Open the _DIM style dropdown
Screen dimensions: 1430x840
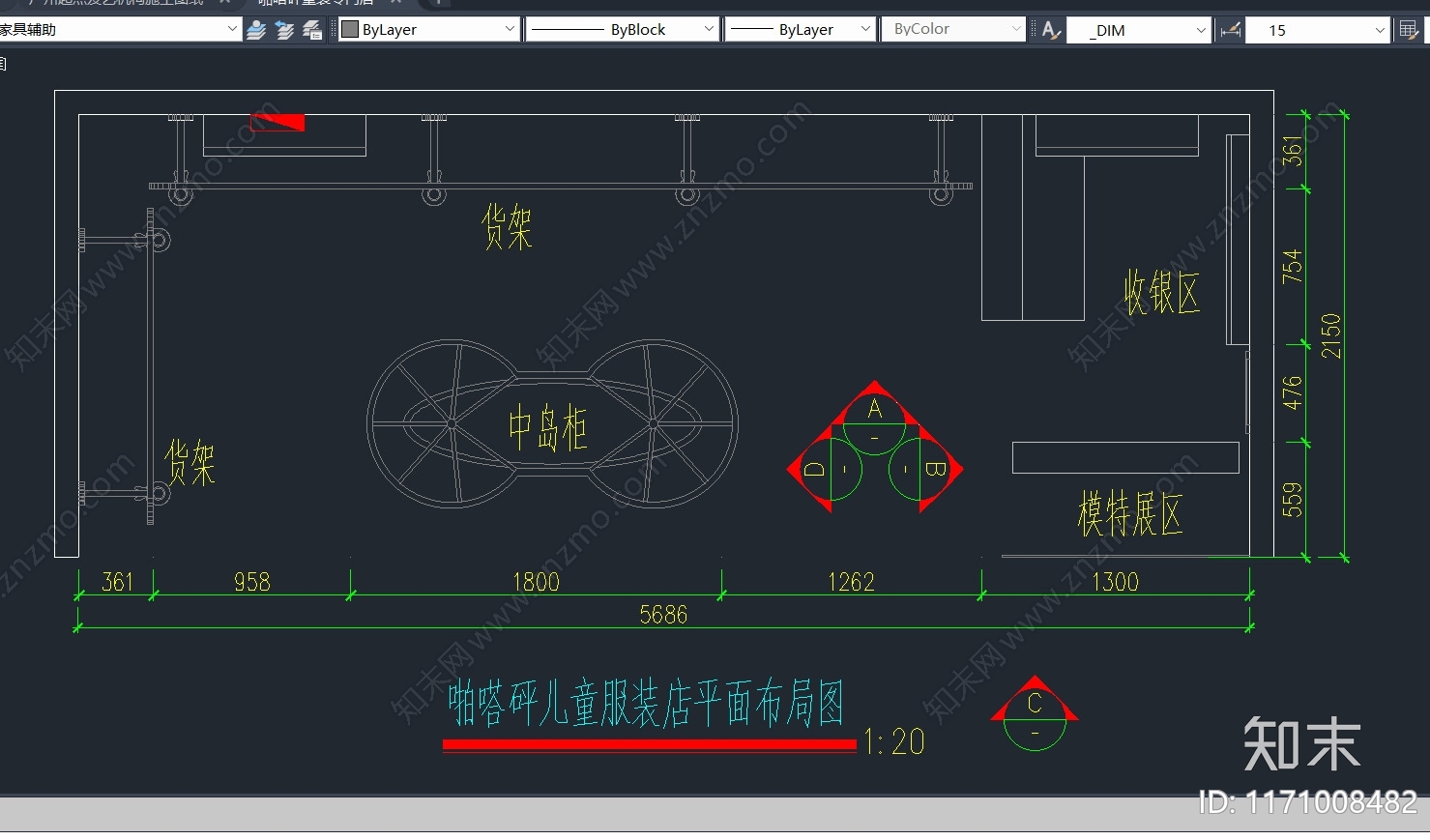point(1139,31)
